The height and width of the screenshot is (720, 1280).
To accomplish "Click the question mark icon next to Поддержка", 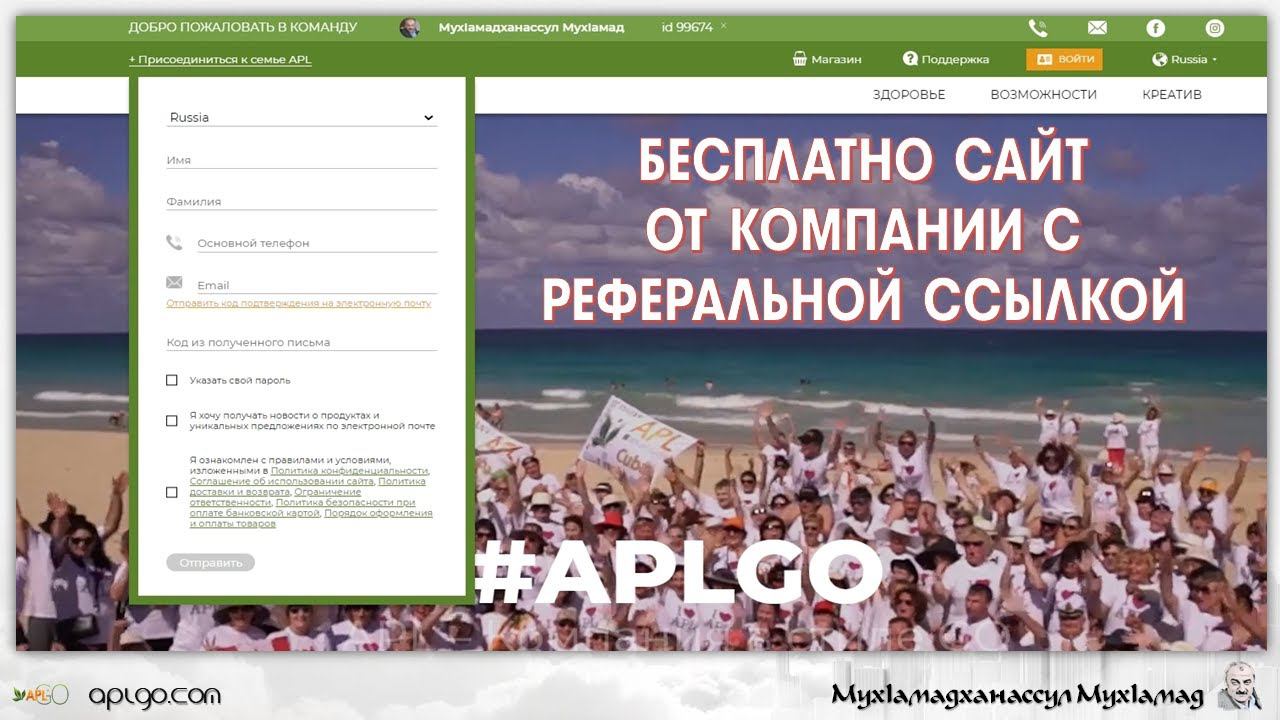I will tap(910, 59).
